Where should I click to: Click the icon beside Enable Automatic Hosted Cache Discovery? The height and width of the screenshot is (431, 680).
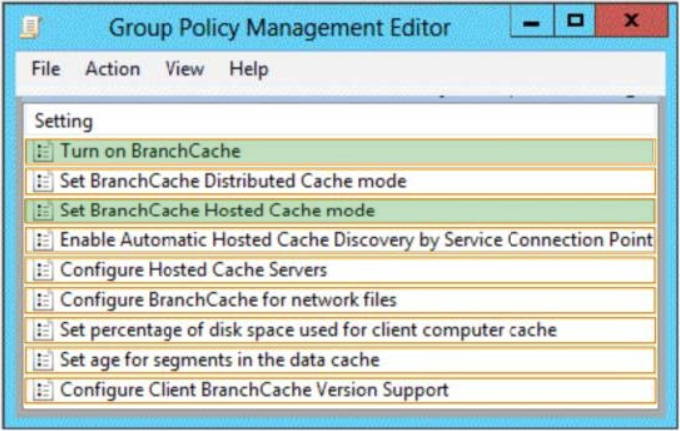43,240
